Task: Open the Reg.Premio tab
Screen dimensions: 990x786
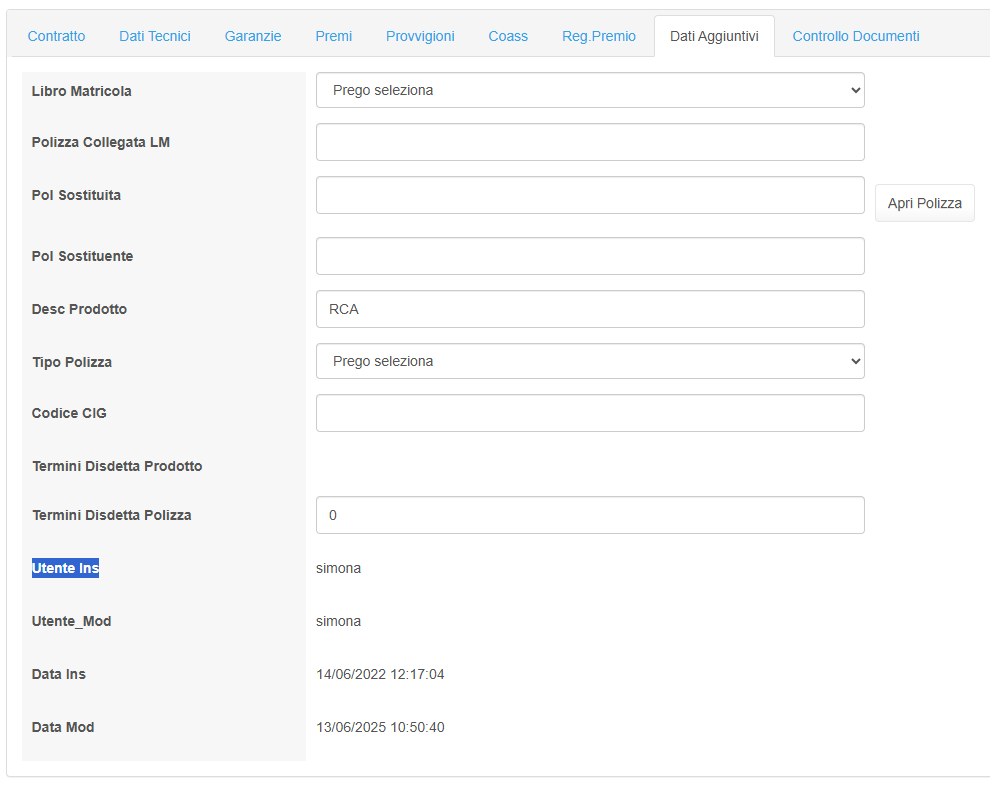Action: coord(599,37)
